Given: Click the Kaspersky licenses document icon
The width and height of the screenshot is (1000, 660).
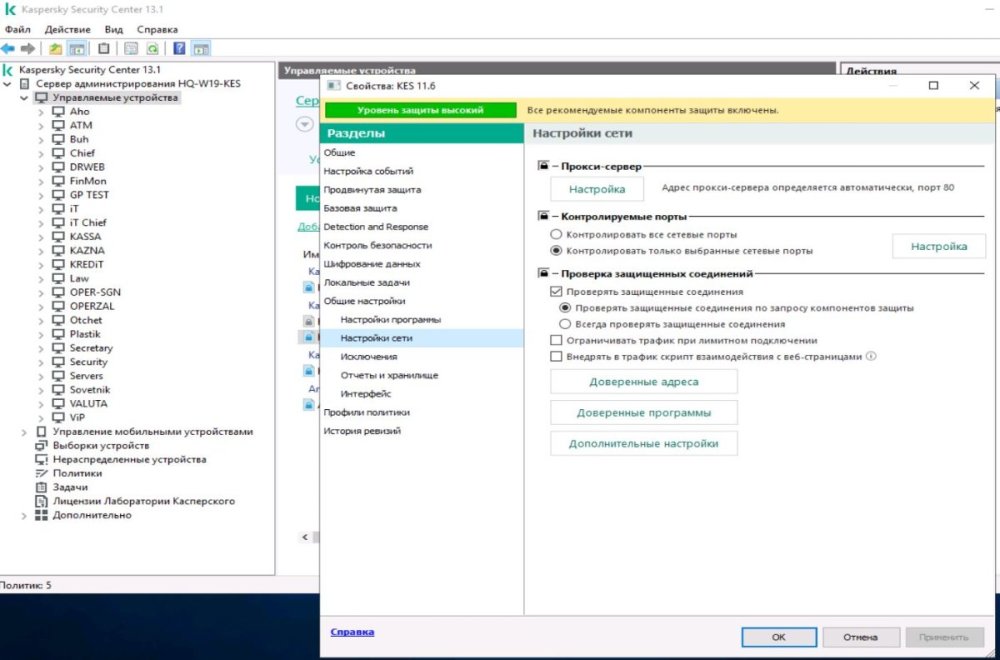Looking at the screenshot, I should coord(41,501).
